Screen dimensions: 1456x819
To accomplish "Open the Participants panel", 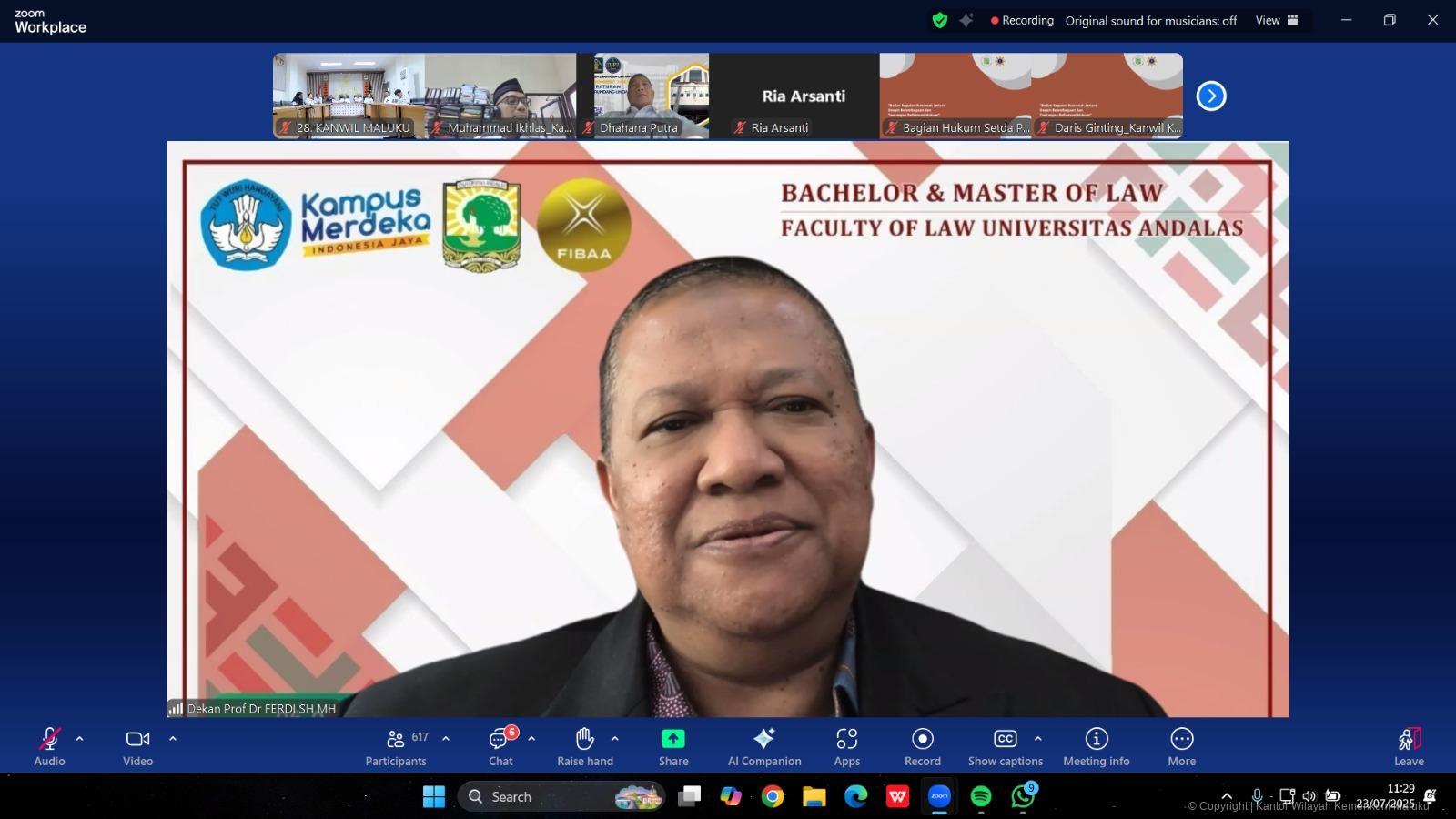I will tap(396, 746).
